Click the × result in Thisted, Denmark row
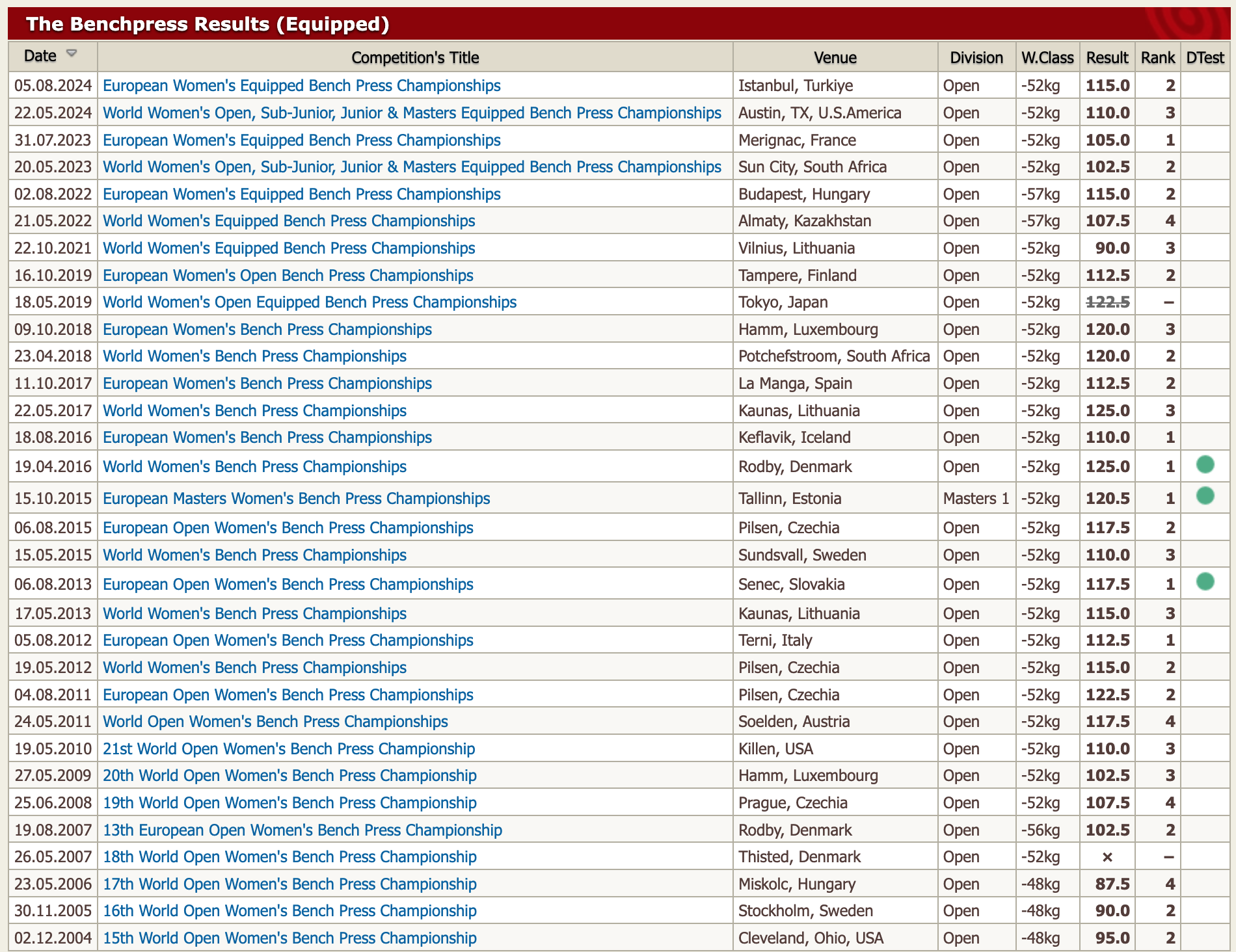 click(1107, 857)
